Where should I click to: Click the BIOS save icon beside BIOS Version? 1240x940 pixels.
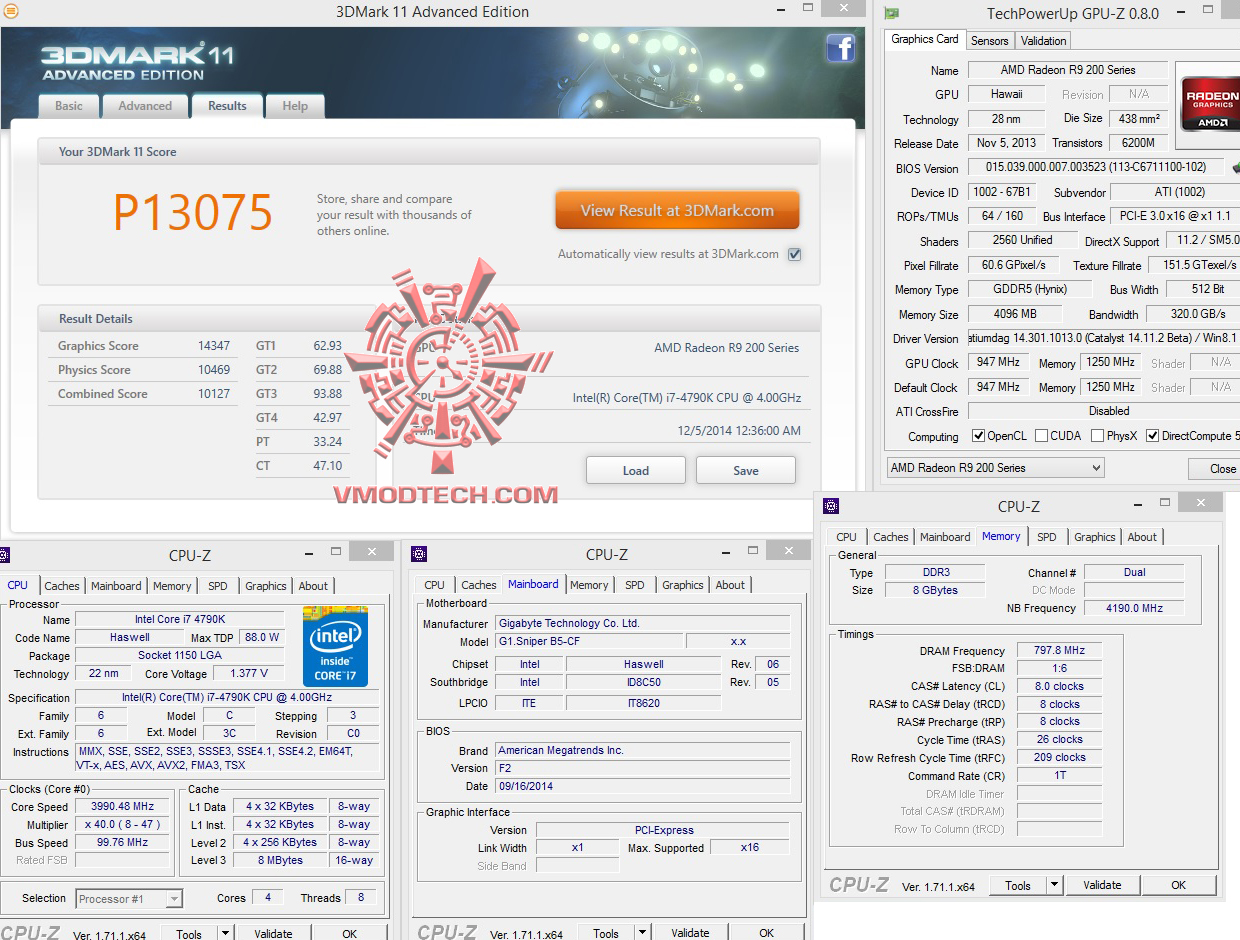click(1235, 168)
